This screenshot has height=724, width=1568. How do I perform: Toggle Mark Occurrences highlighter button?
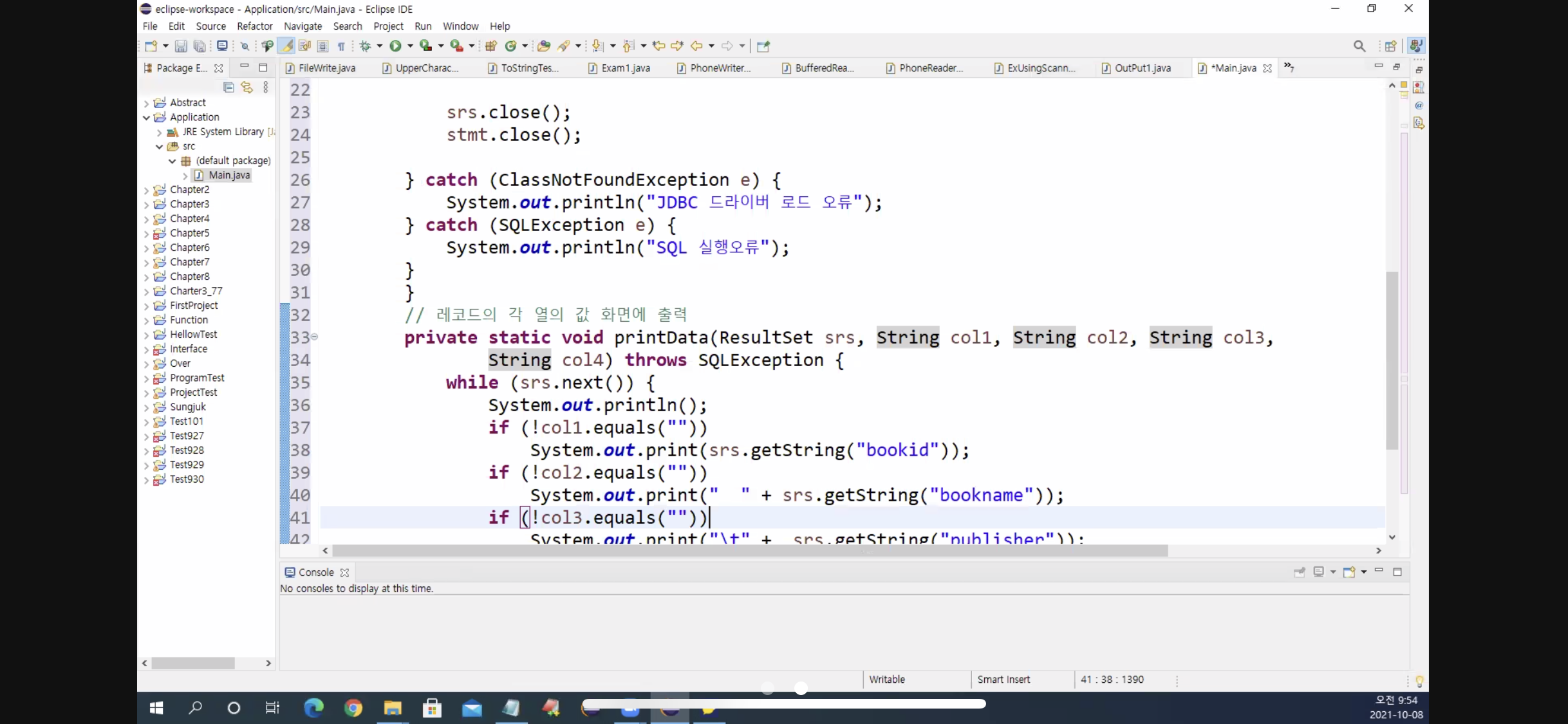tap(287, 46)
